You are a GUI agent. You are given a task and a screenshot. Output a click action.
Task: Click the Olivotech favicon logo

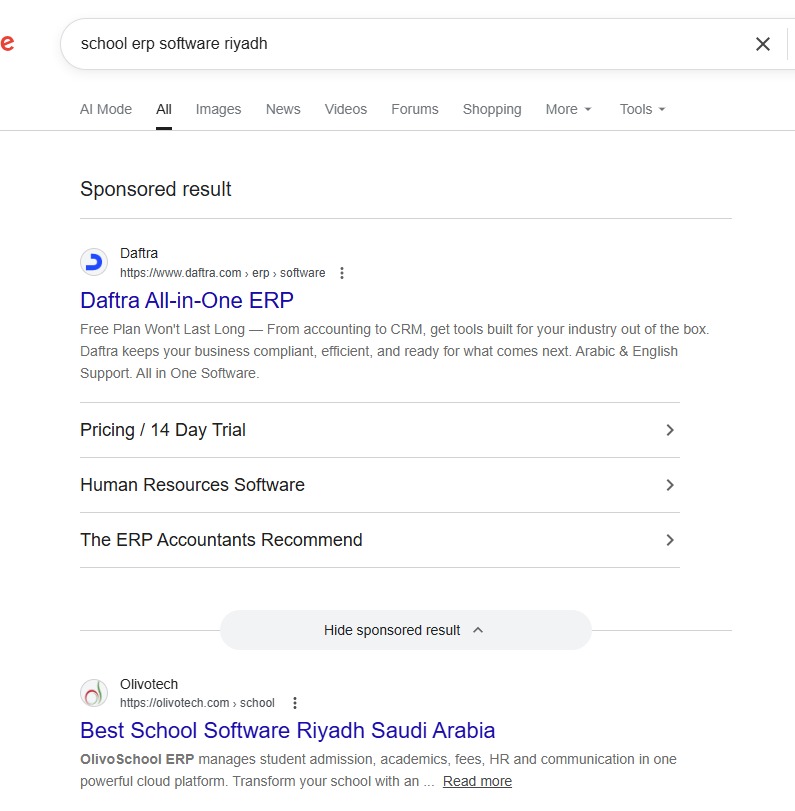point(94,693)
